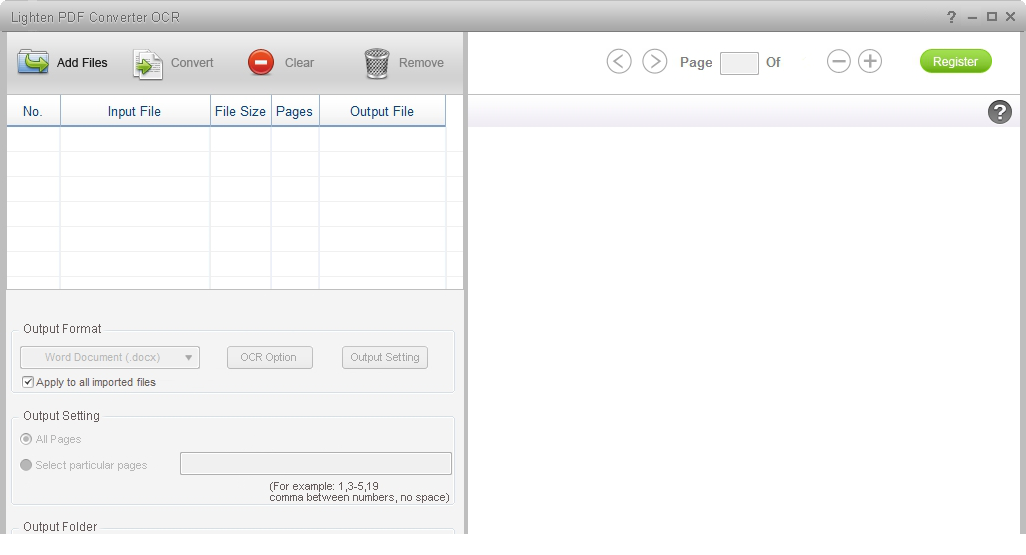Open help with the dark question-mark circle
Viewport: 1026px width, 555px height.
(x=999, y=112)
